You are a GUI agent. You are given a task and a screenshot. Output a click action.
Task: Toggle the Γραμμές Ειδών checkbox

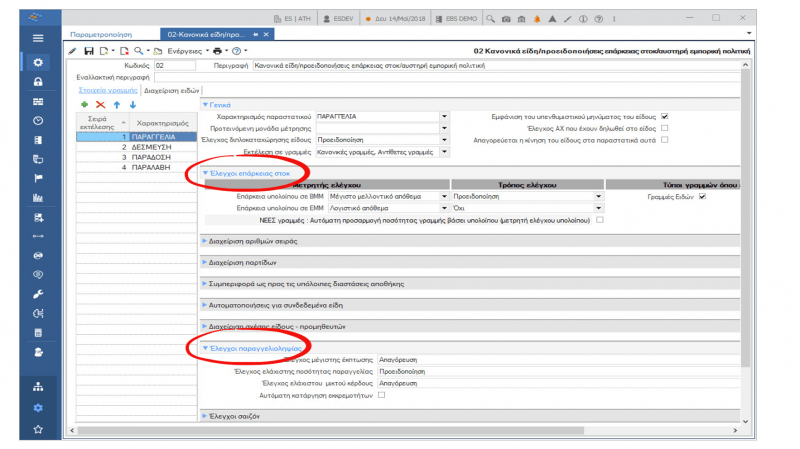tap(702, 196)
